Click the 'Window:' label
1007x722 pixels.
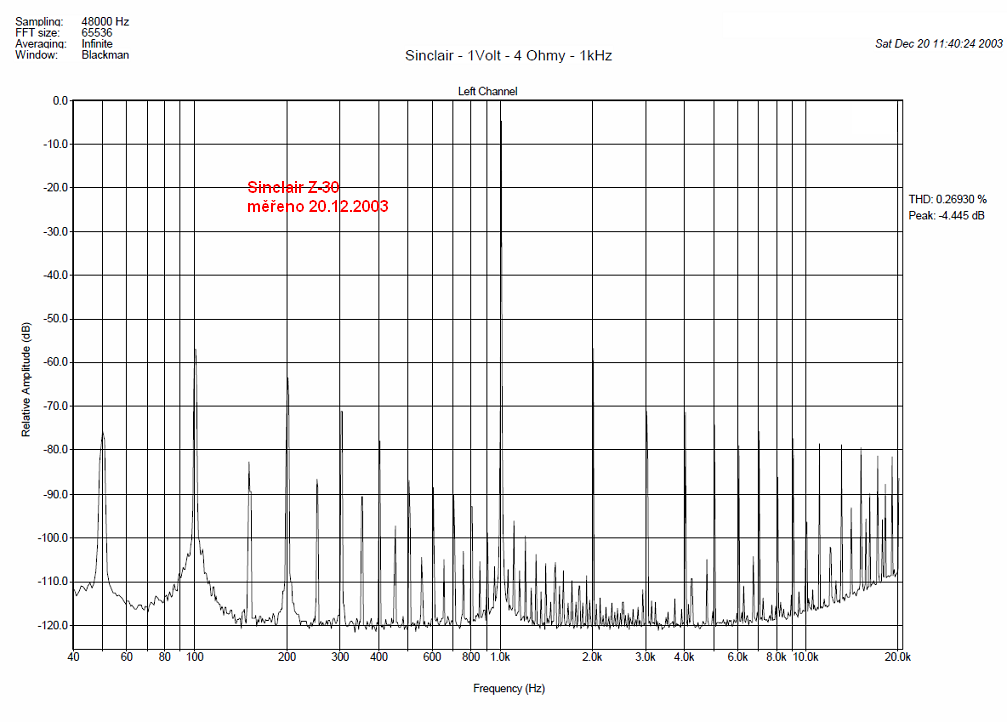coord(36,55)
